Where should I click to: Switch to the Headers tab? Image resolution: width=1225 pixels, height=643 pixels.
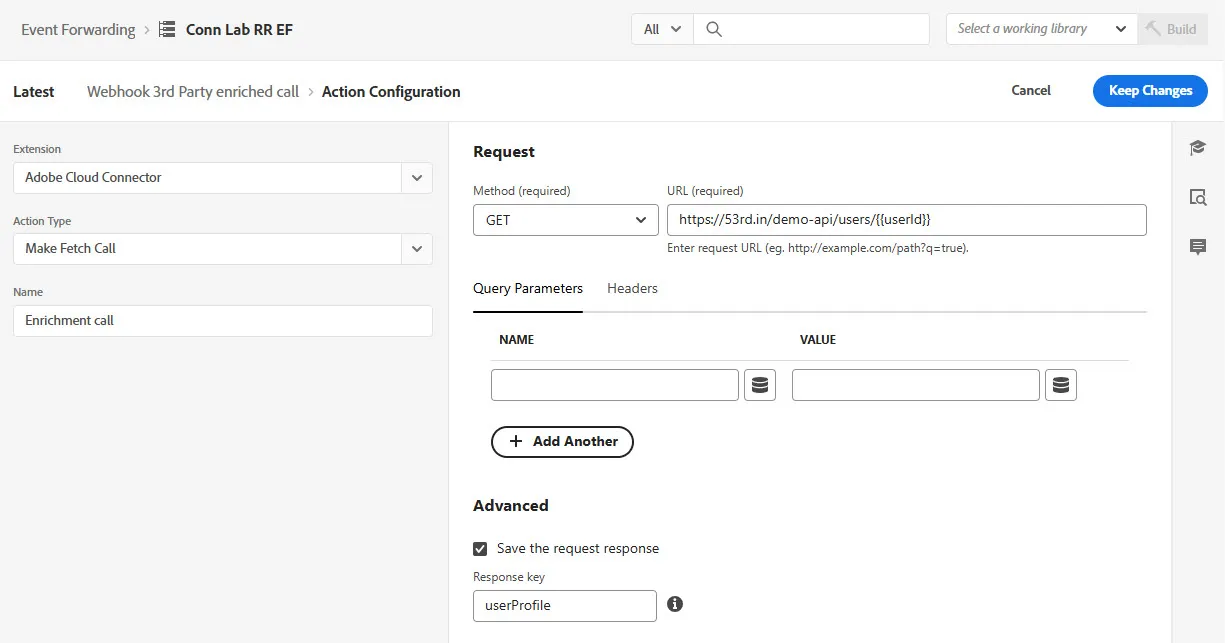(632, 288)
